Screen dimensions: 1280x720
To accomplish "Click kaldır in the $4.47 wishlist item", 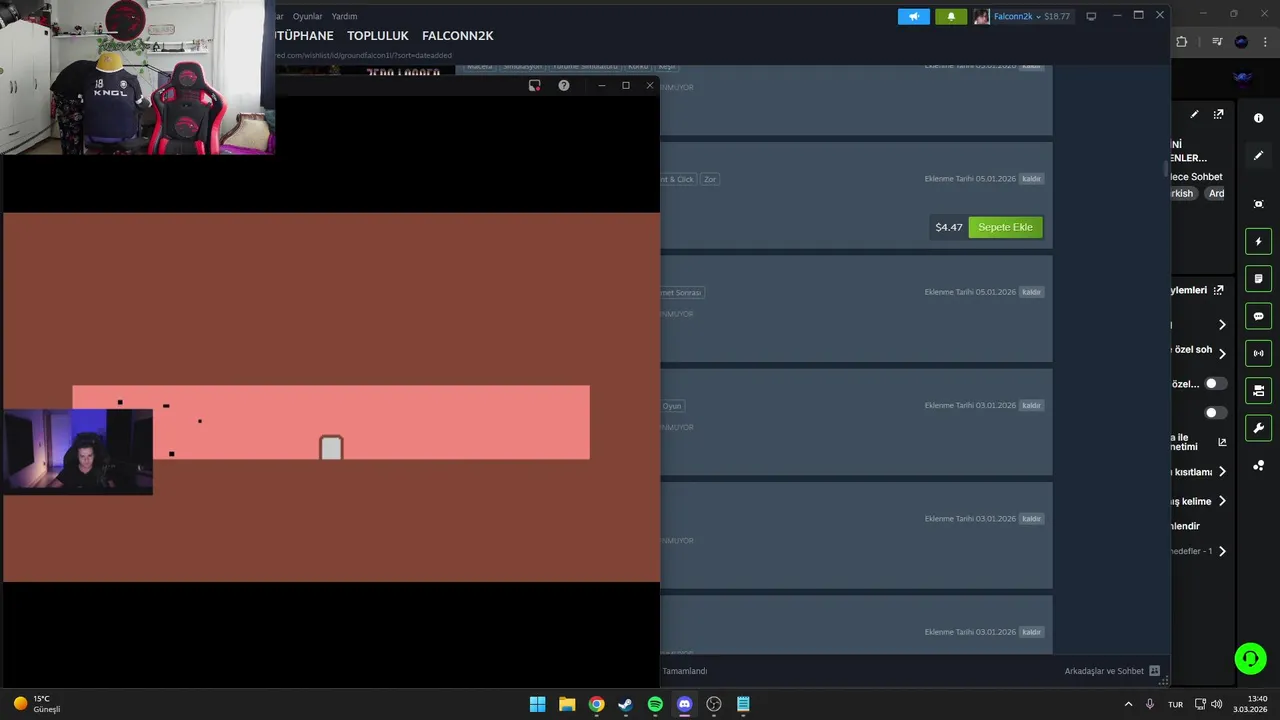I will (1031, 179).
